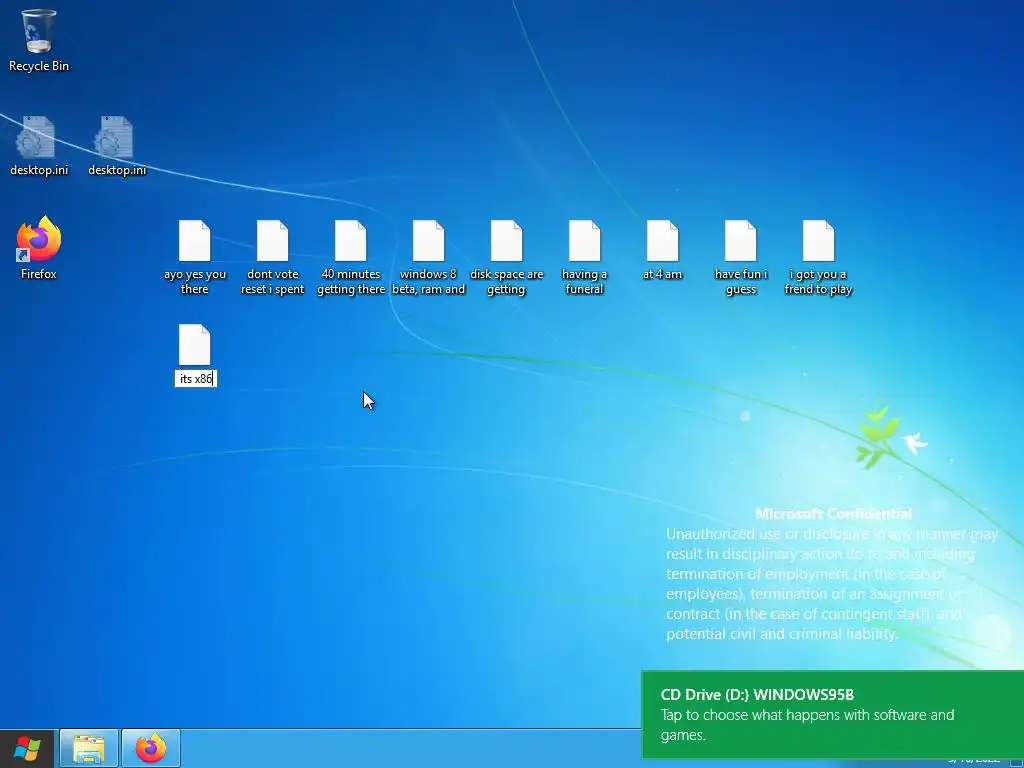Click the 'i got you a frend to play' label
1024x768 pixels.
[x=818, y=281]
